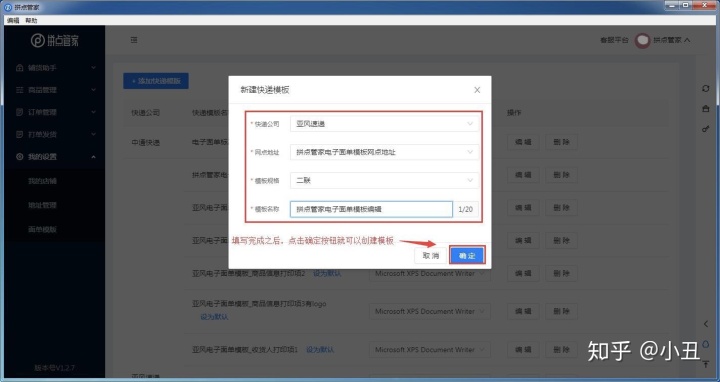This screenshot has height=382, width=720.
Task: Click 编辑 for the 商品信息打印项3有logo template
Action: [x=523, y=311]
